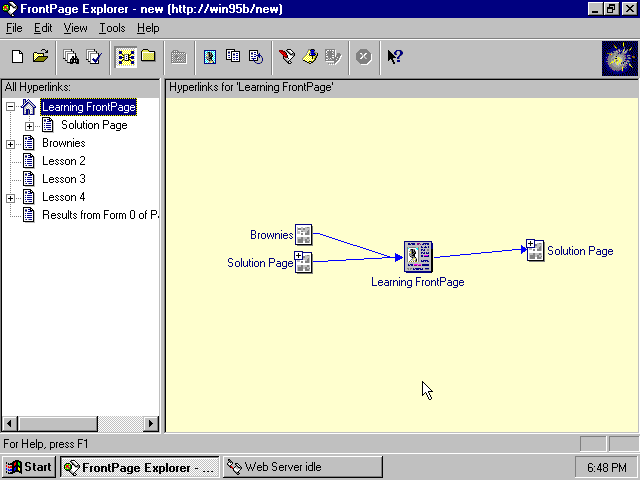Screen dimensions: 640x480
Task: Select the outgoing Solution Page node icon on the right
Action: pyautogui.click(x=535, y=250)
